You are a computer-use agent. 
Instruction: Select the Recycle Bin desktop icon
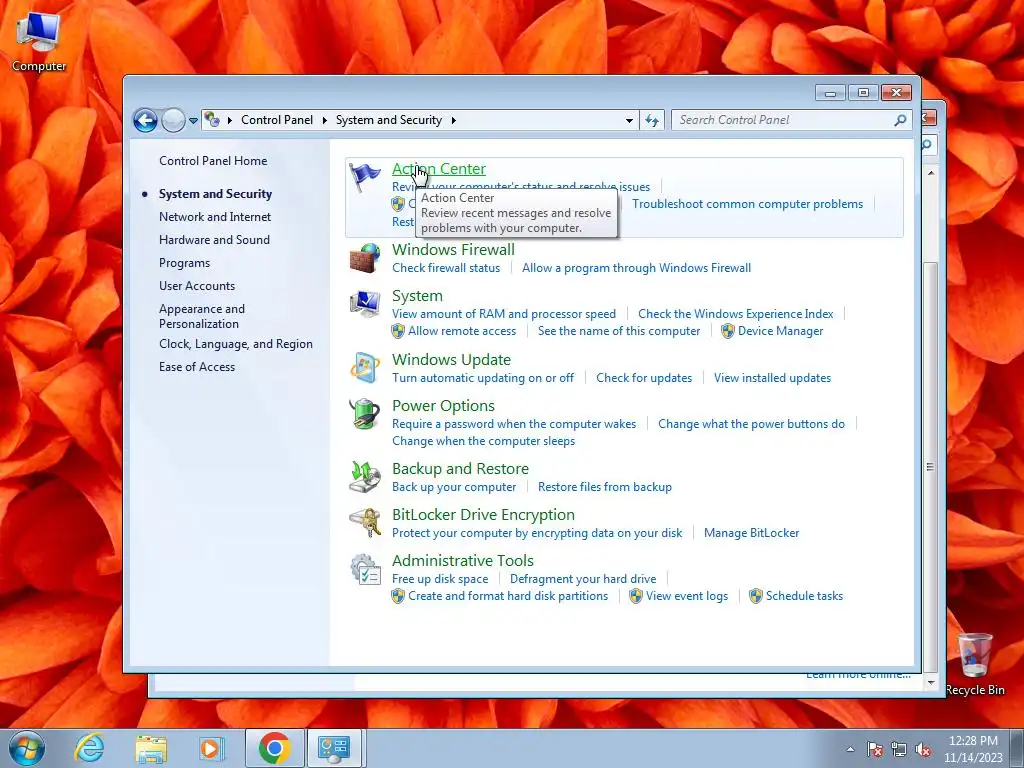point(975,664)
